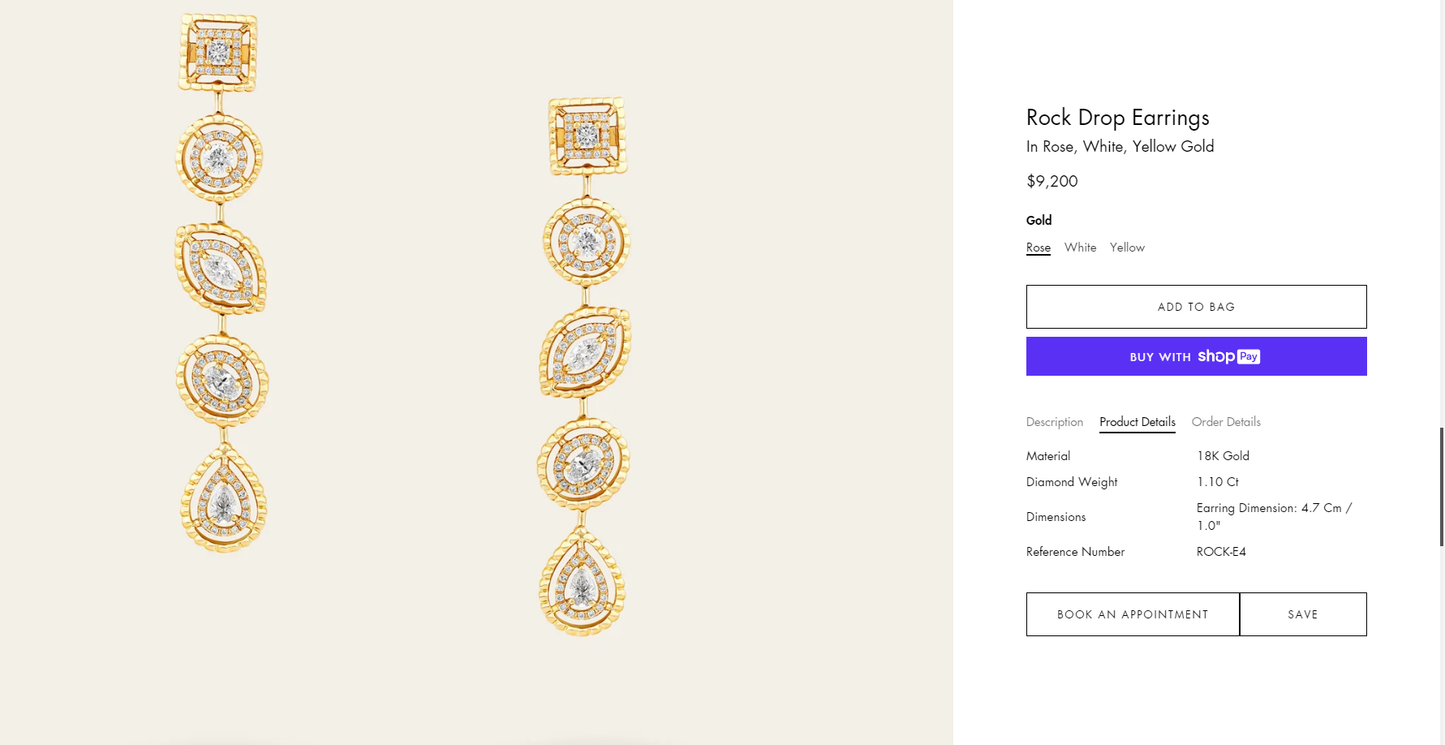Buy with Shop Pay
The width and height of the screenshot is (1445, 745).
click(x=1196, y=357)
